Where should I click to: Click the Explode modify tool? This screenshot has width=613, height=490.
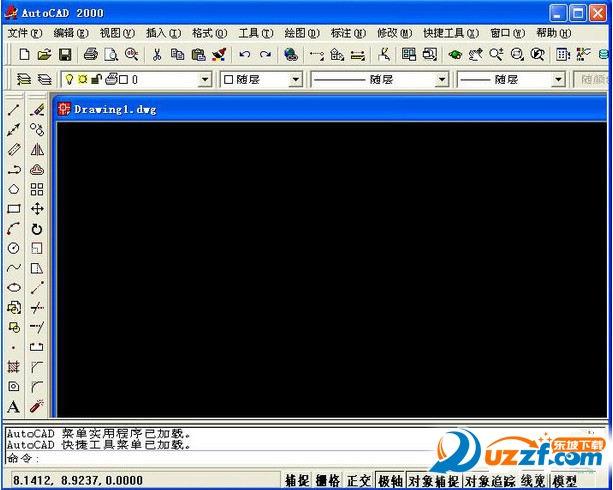click(37, 407)
